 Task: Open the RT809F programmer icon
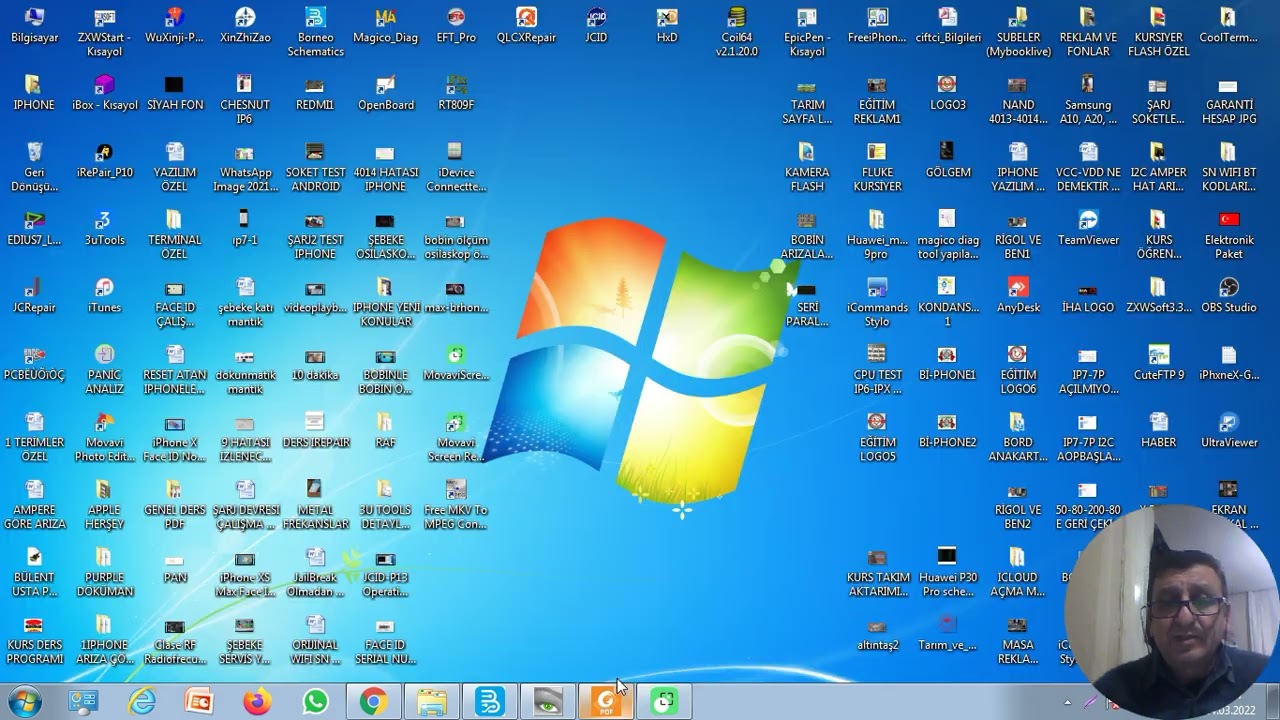tap(456, 93)
